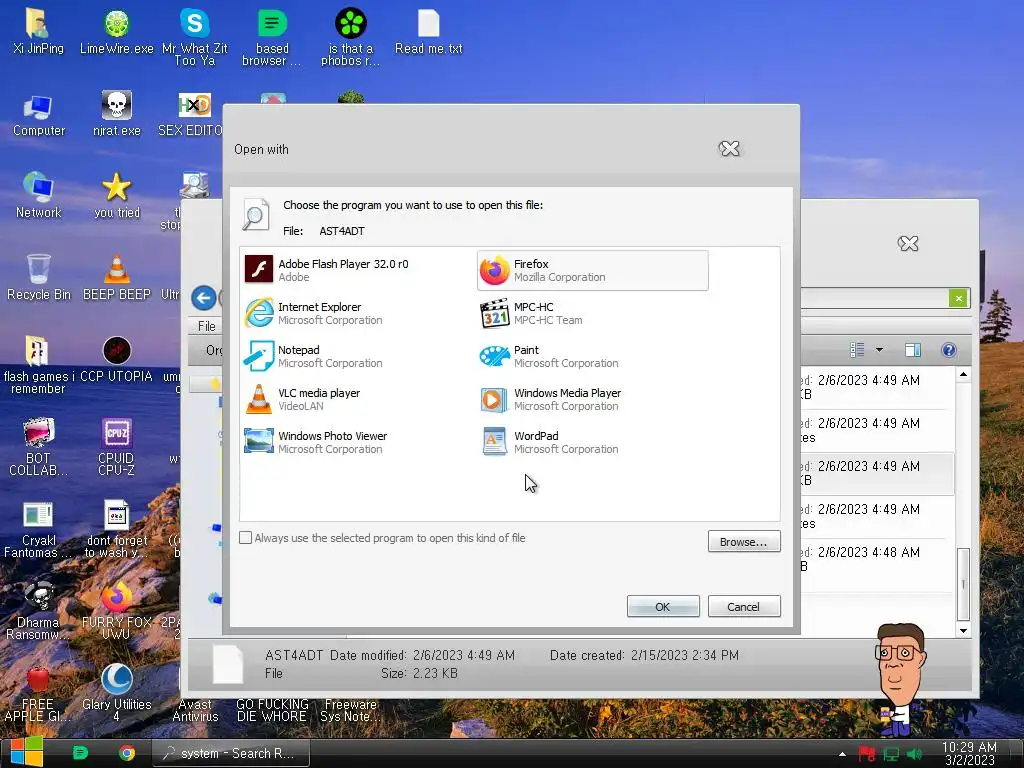Choose Firefox in the program list
The image size is (1024, 768).
pyautogui.click(x=592, y=270)
